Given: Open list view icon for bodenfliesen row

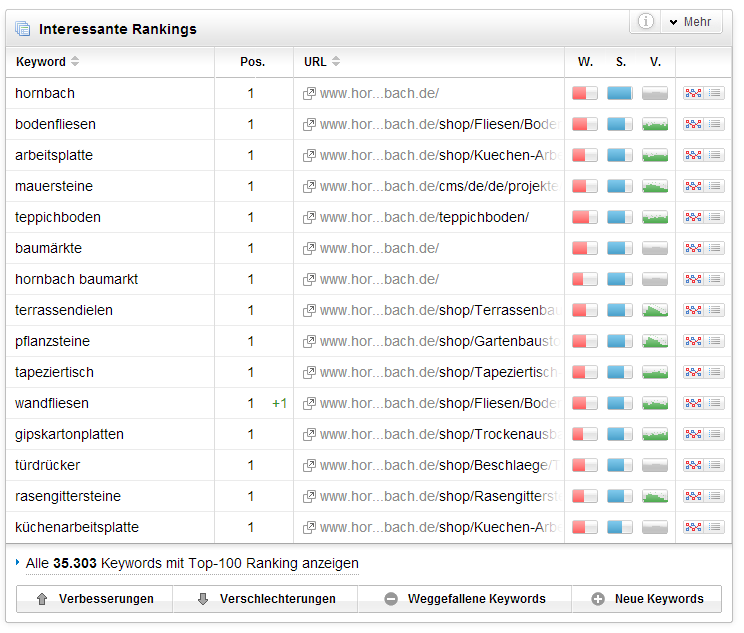Looking at the screenshot, I should [715, 124].
